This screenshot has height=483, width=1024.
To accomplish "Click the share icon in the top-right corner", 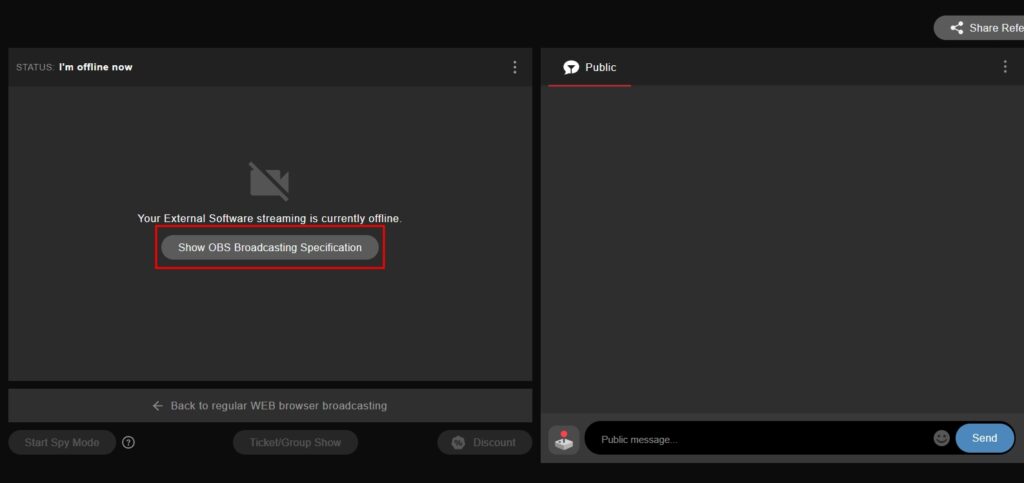I will (x=957, y=28).
